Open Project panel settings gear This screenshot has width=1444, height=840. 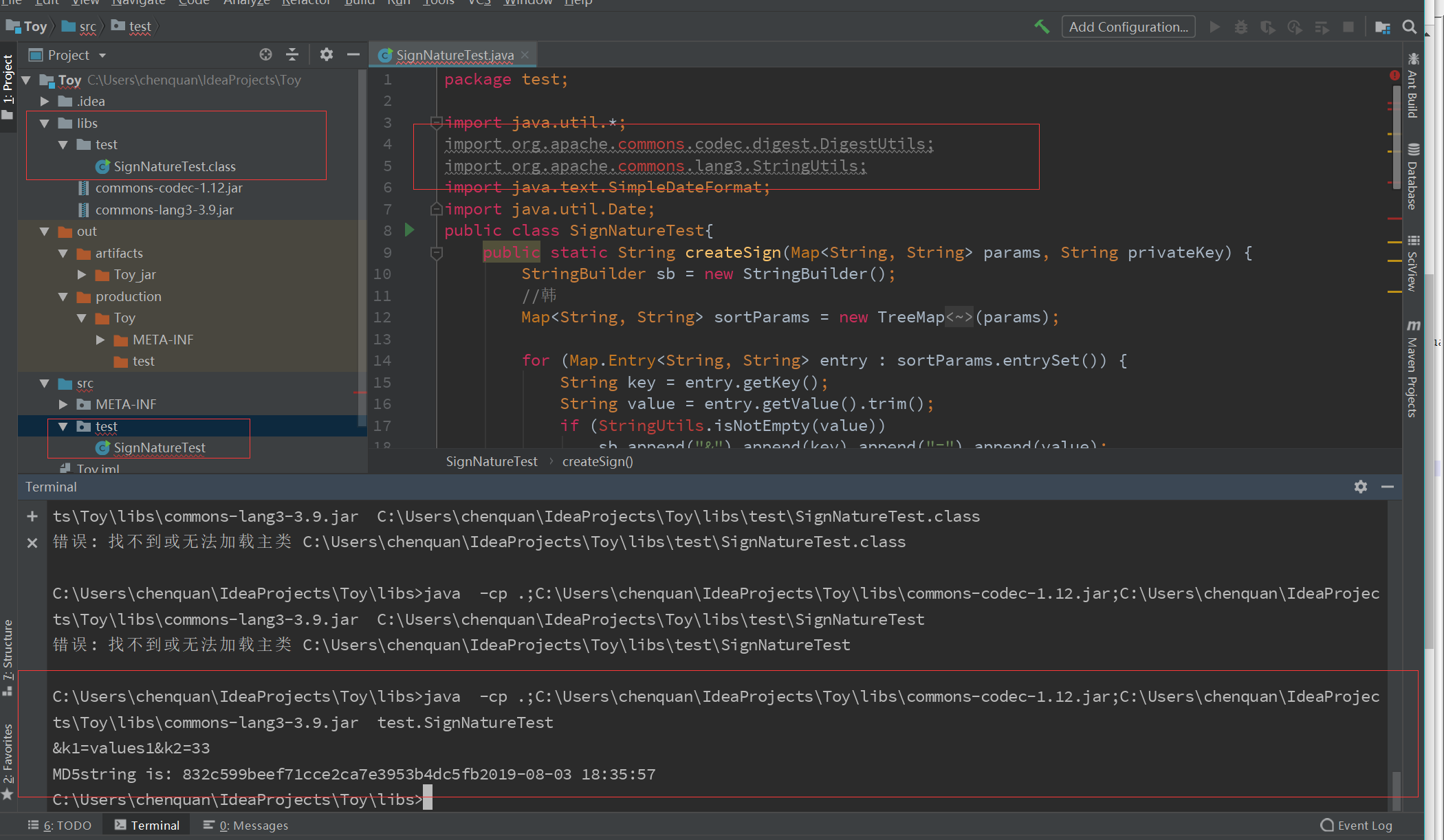(x=327, y=54)
